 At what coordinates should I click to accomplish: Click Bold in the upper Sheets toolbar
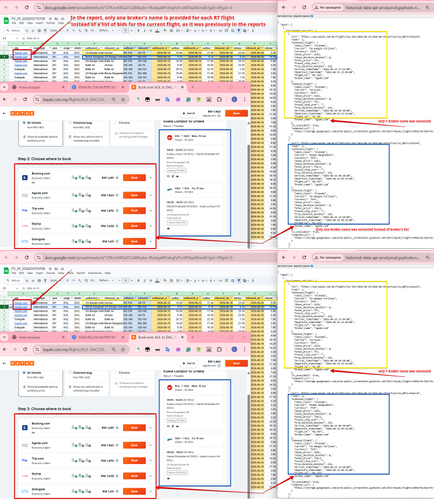(x=138, y=30)
